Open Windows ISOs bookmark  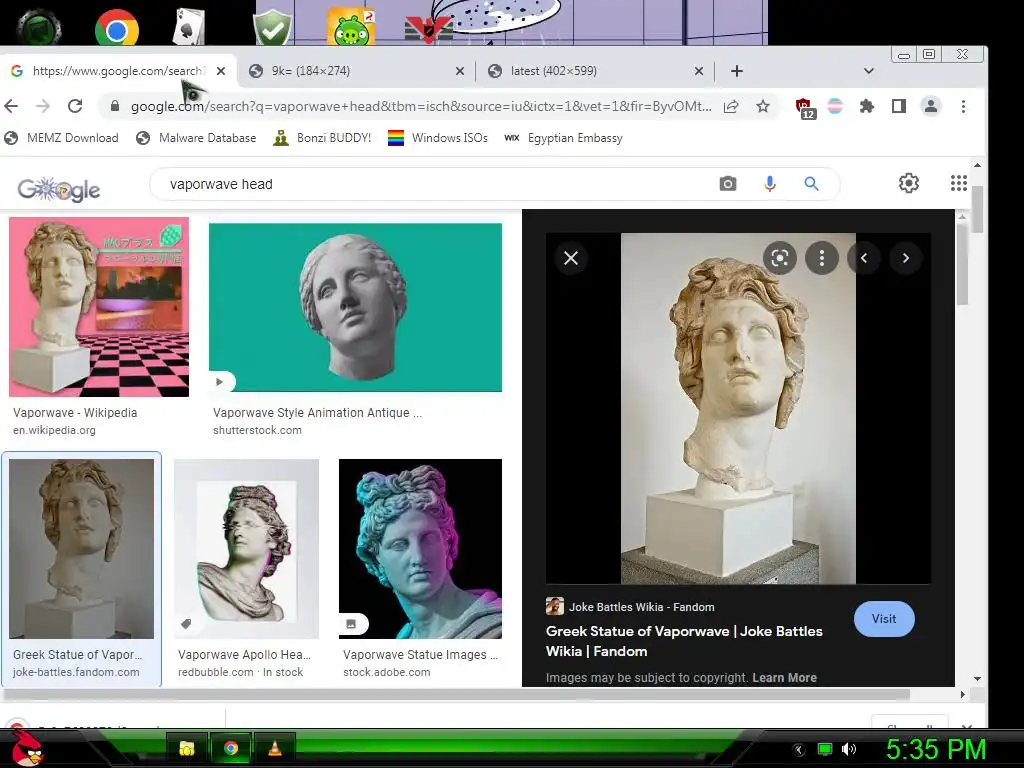(438, 138)
